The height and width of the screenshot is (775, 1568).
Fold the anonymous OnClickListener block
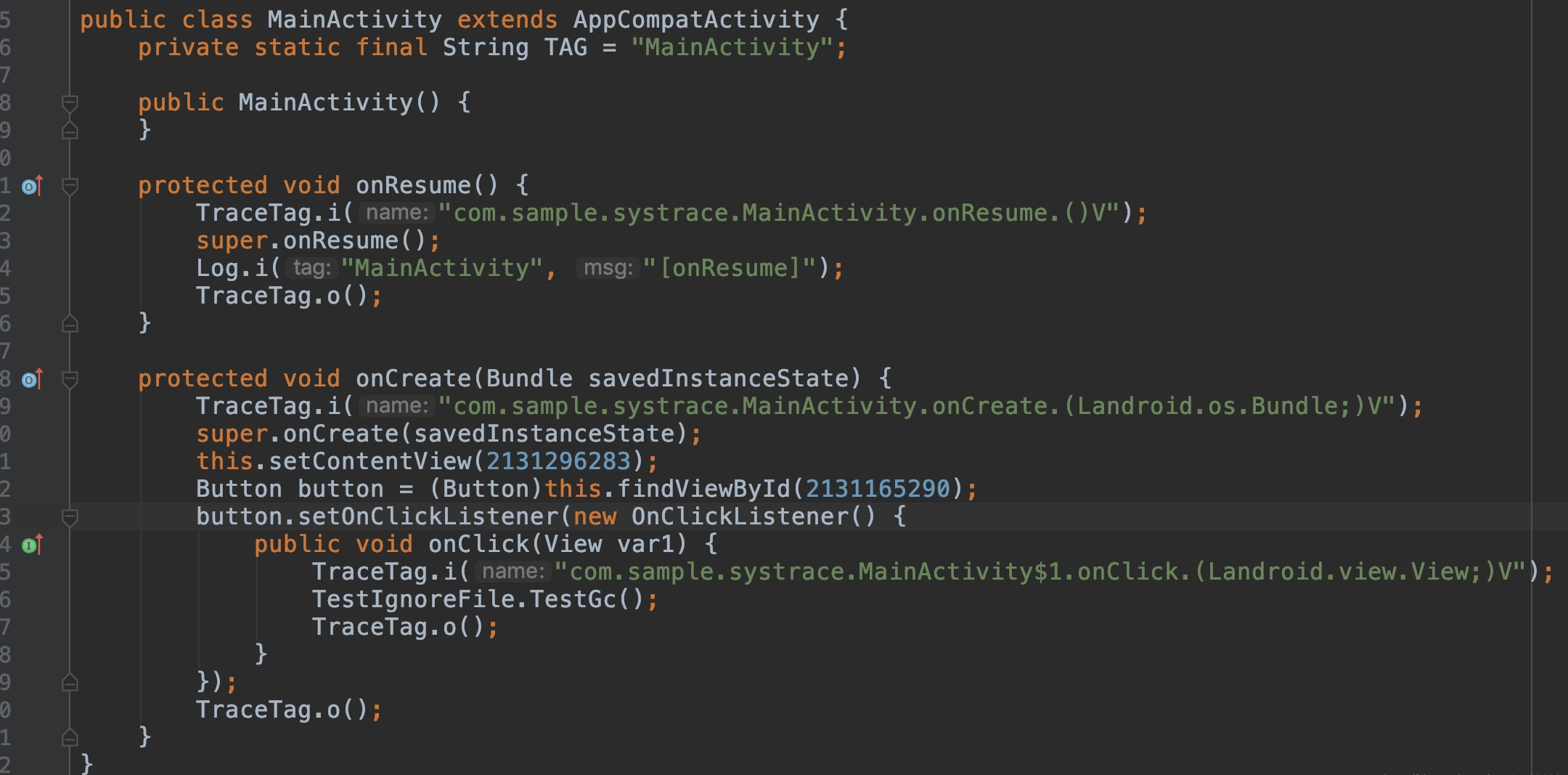tap(70, 518)
